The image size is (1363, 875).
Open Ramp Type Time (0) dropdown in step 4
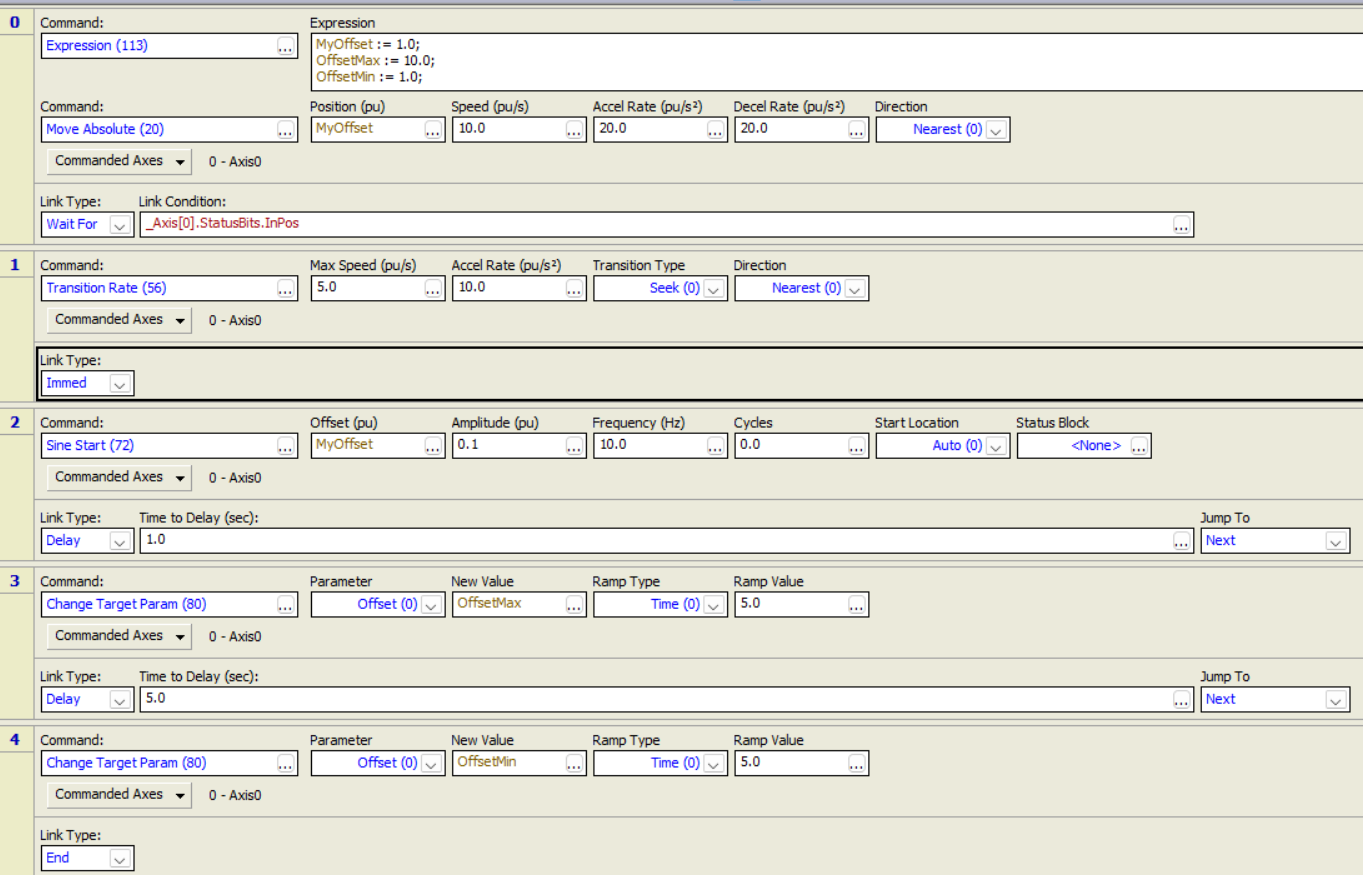714,763
